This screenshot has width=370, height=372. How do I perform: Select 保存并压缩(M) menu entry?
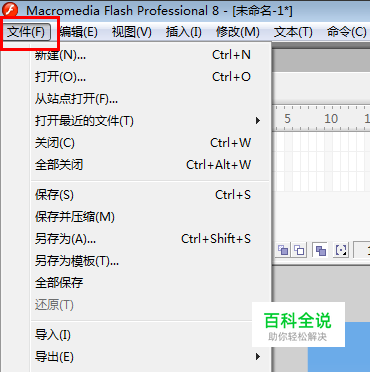[x=150, y=217]
